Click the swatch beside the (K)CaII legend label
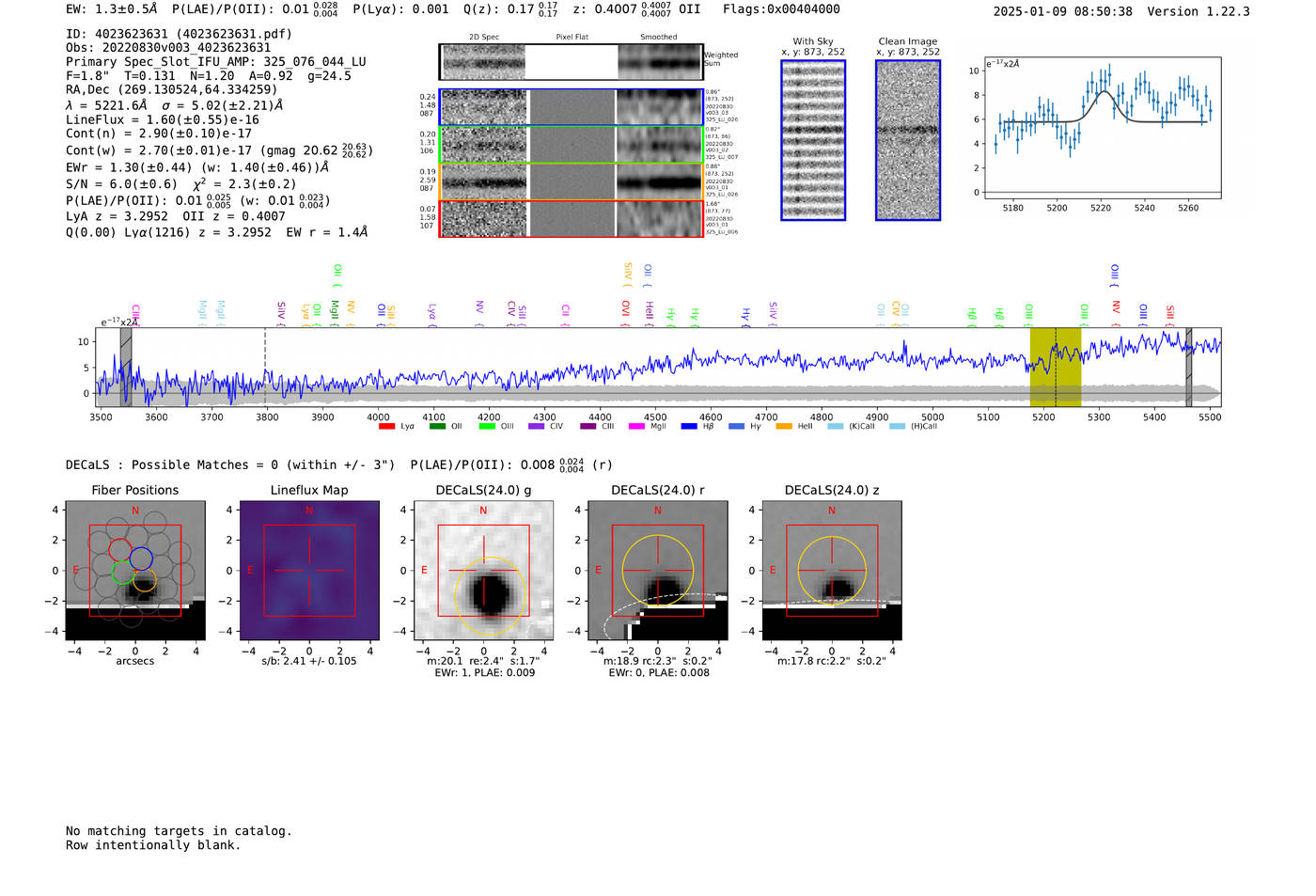1316x896 pixels. [x=835, y=426]
